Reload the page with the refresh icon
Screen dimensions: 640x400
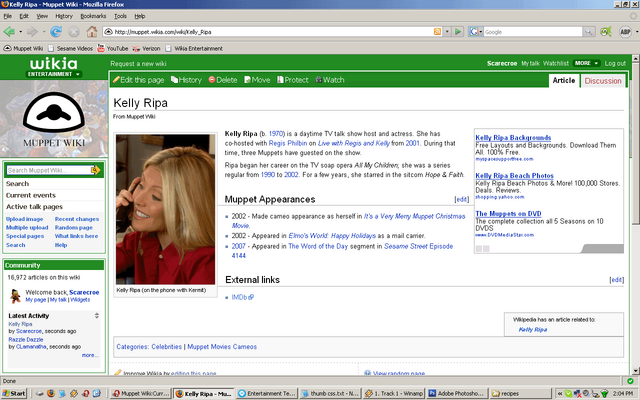[x=56, y=31]
